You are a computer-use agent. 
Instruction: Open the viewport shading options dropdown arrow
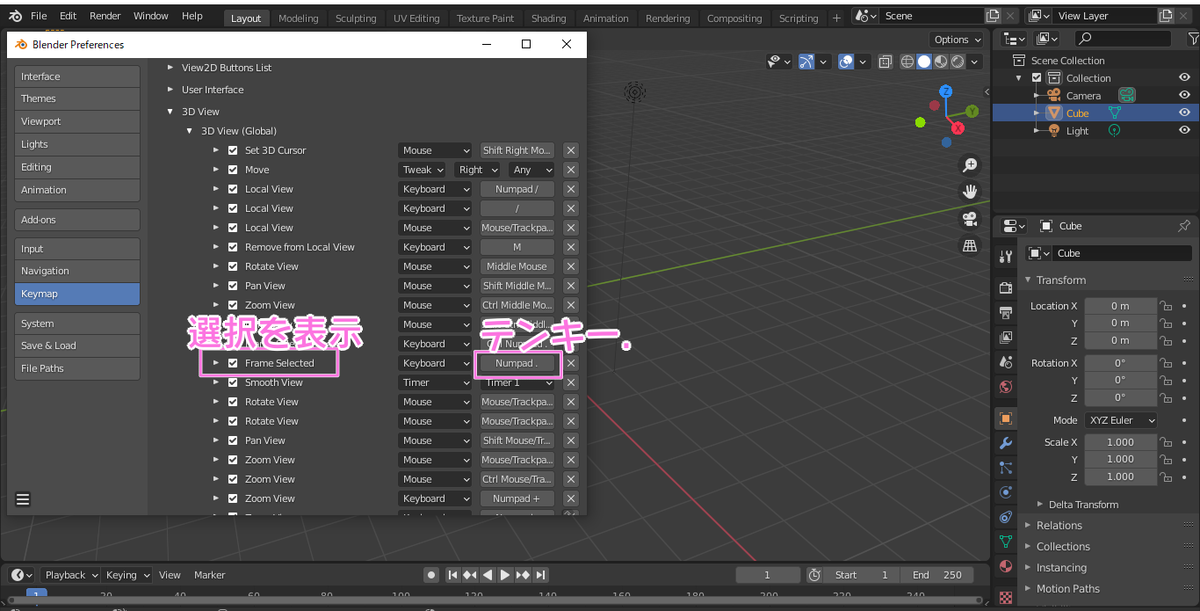point(975,62)
